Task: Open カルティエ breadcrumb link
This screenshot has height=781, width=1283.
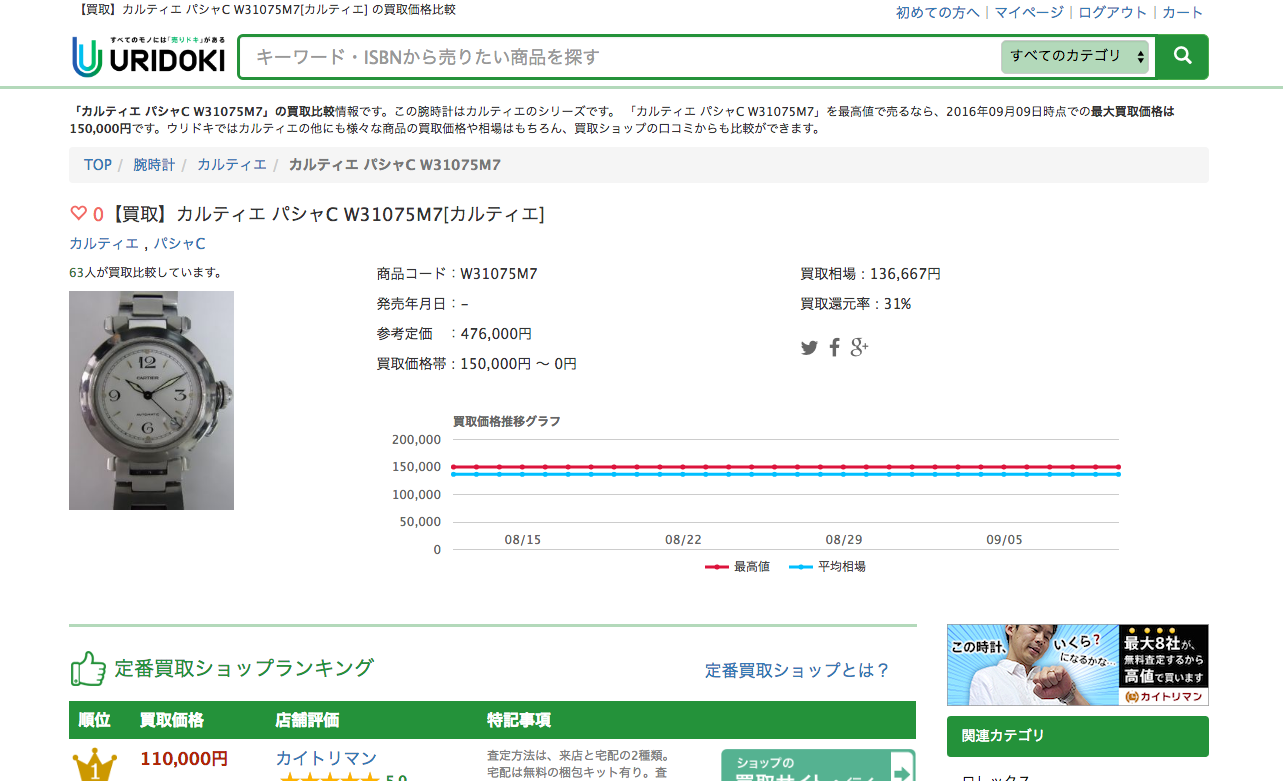Action: 231,165
